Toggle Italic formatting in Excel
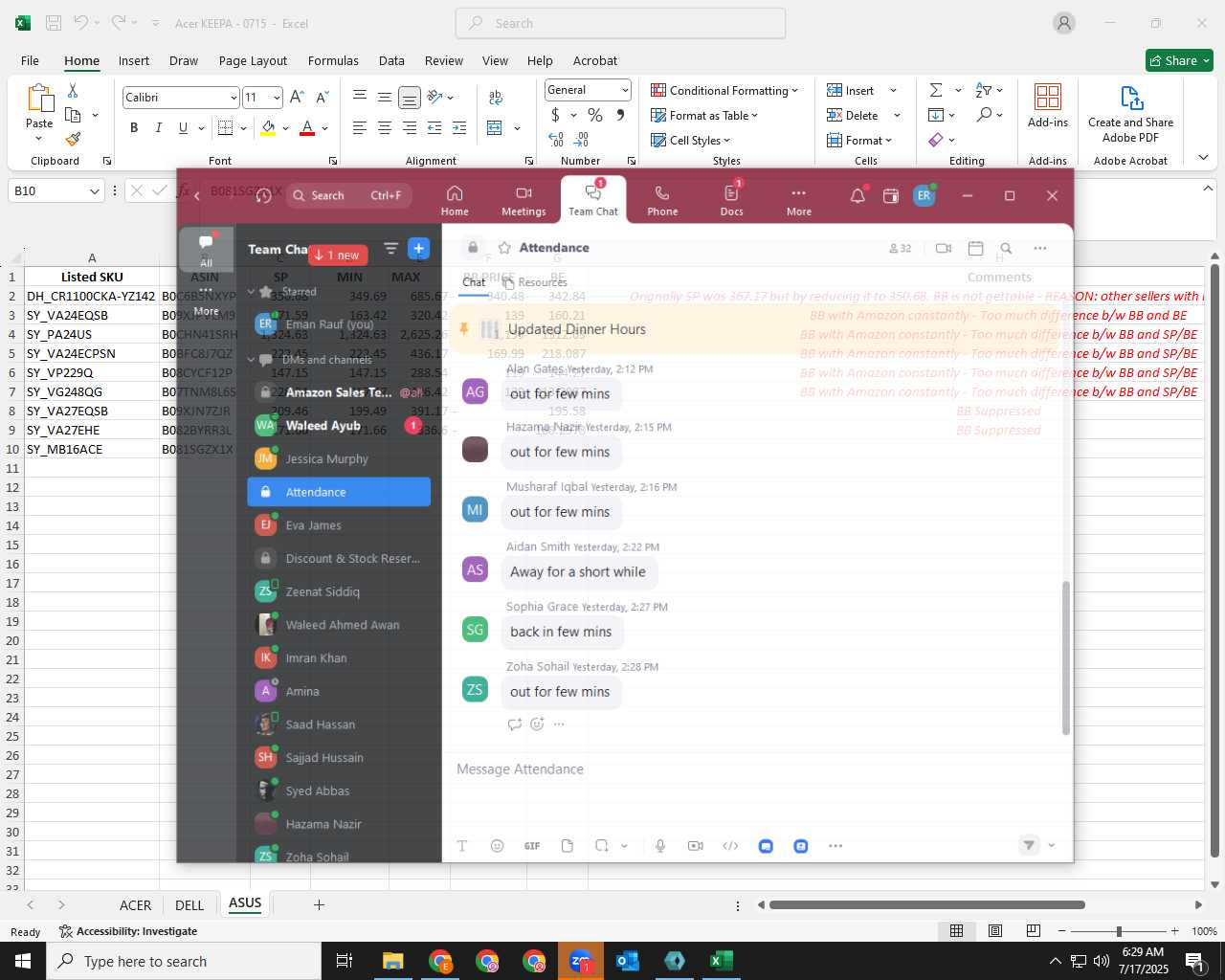1225x980 pixels. 158,128
